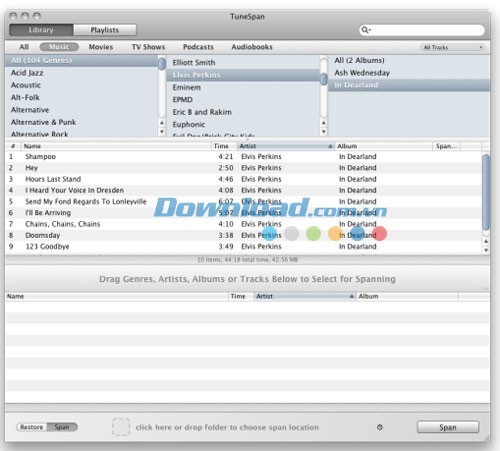Select All (2 Albums) row
500x451 pixels.
(409, 60)
